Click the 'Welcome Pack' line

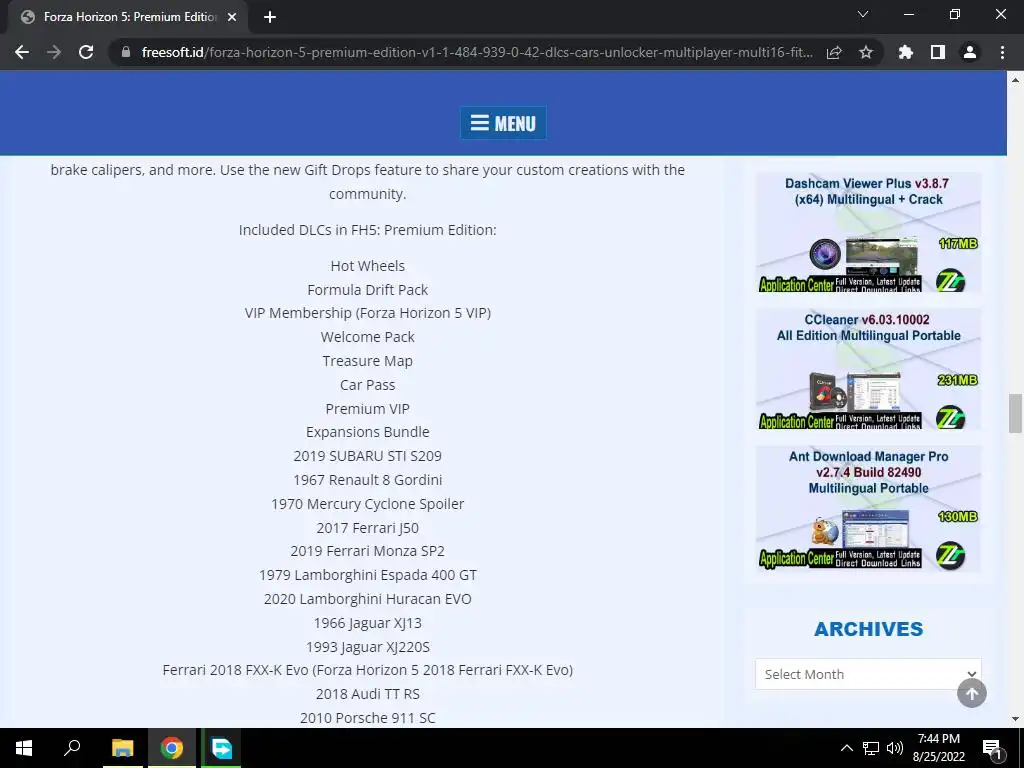pyautogui.click(x=368, y=337)
